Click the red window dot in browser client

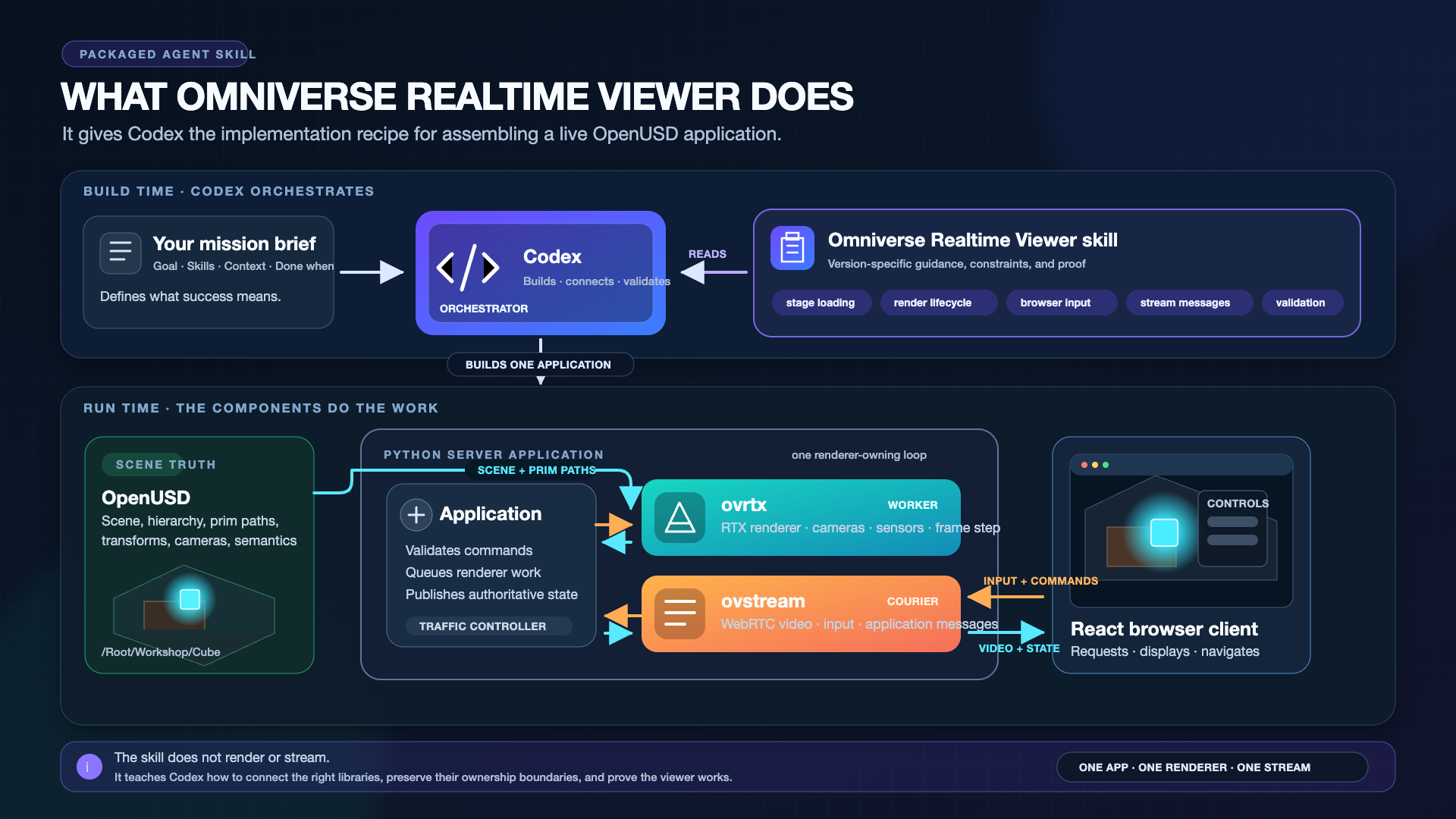coord(1084,465)
